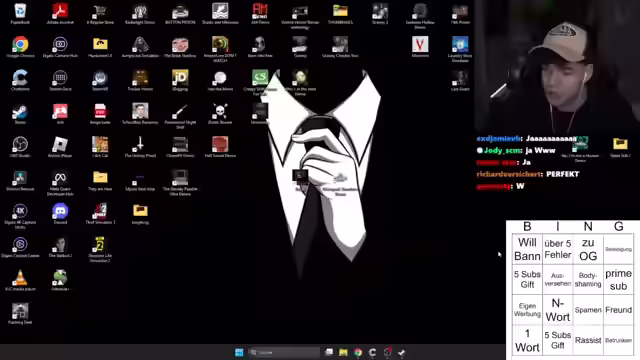This screenshot has width=640, height=360.
Task: Switch to Chrome in the taskbar
Action: (358, 352)
